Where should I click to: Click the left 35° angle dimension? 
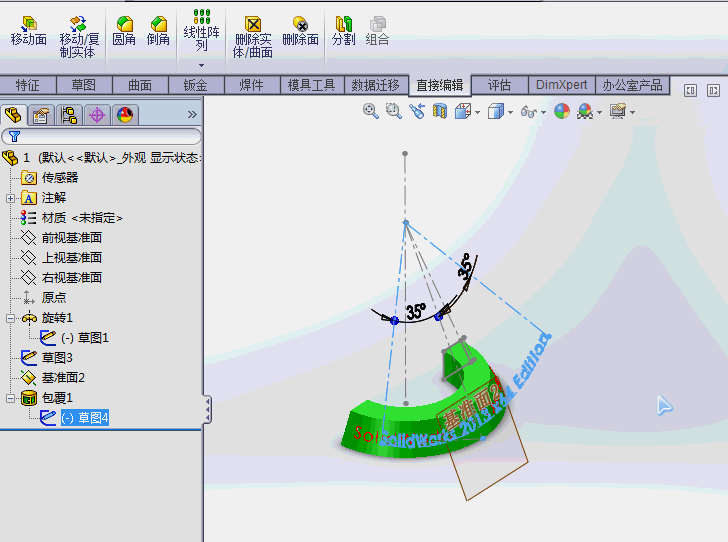coord(416,312)
